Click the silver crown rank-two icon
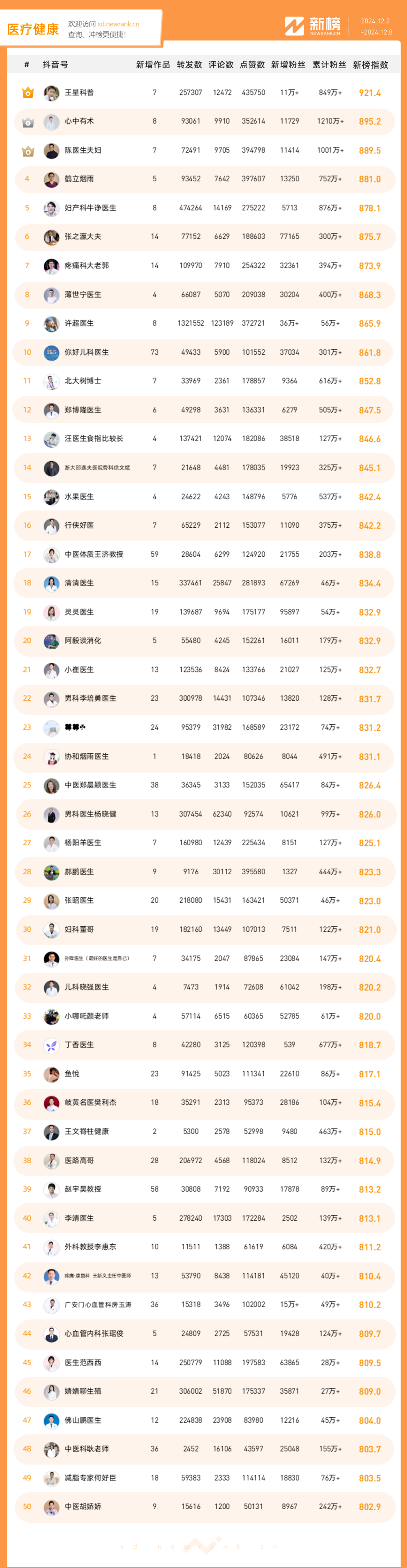This screenshot has width=407, height=1568. click(28, 122)
